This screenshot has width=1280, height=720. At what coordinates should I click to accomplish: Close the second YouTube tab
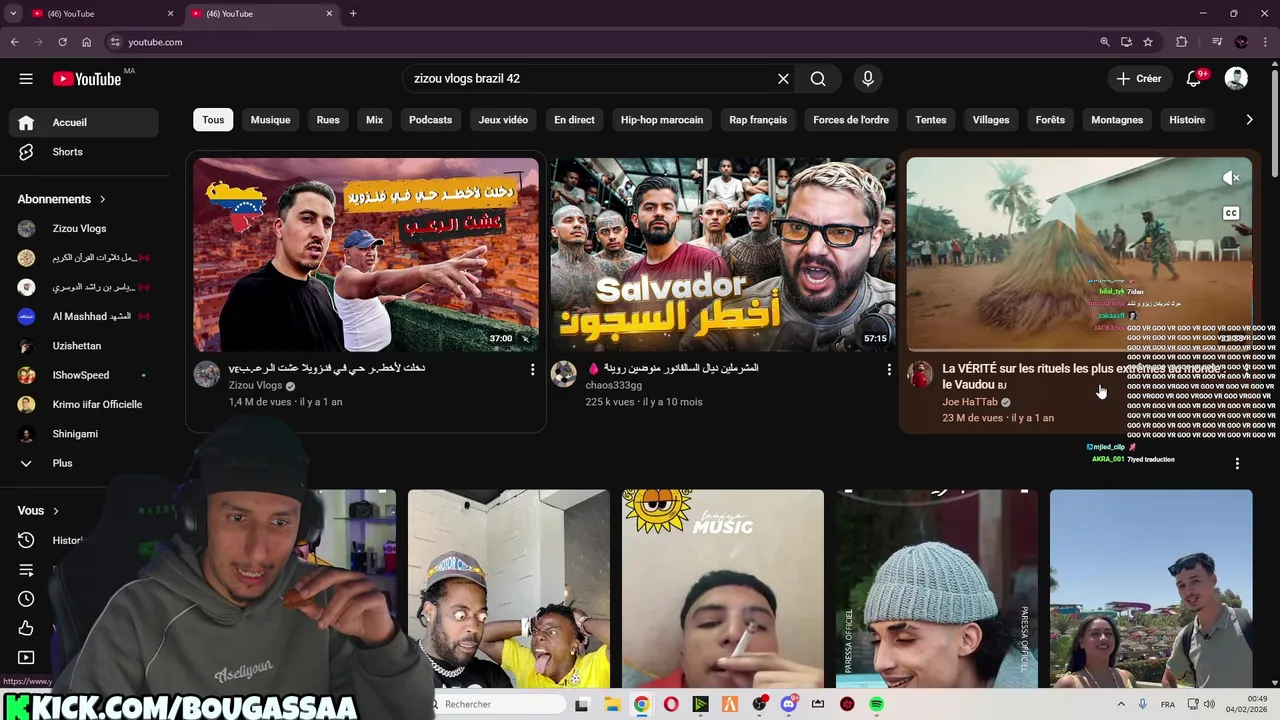tap(329, 14)
